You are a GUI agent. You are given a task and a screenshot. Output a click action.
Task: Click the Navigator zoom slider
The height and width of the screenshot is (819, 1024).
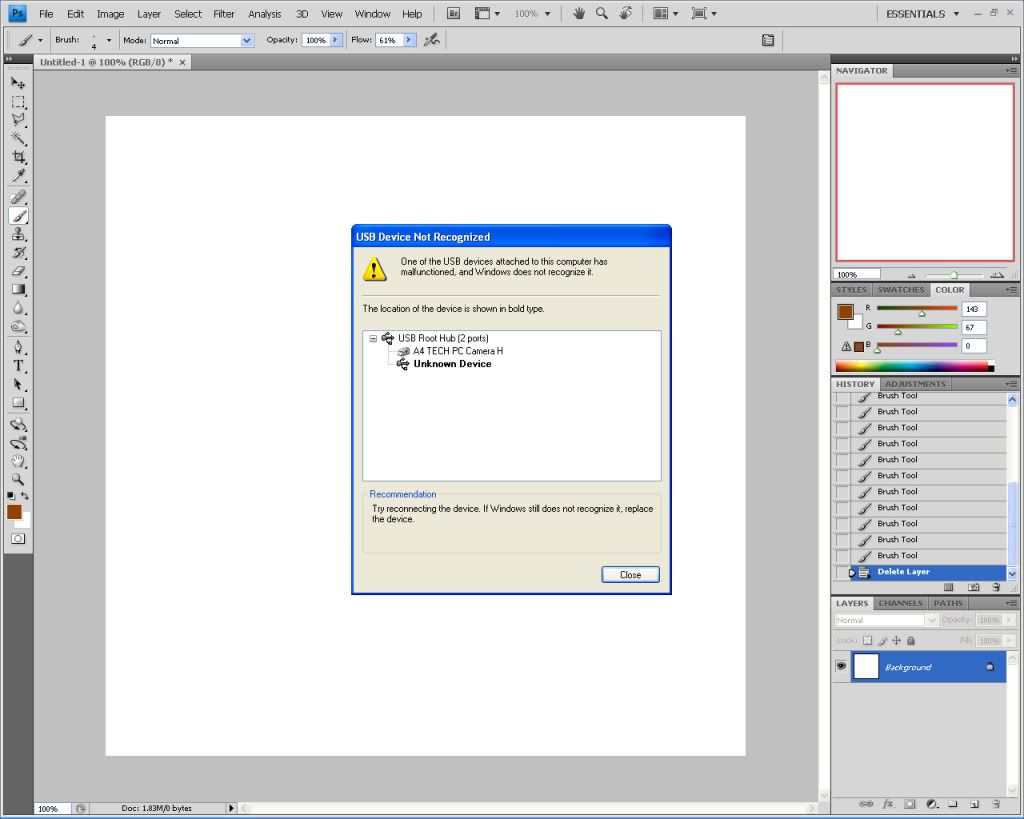pos(953,275)
